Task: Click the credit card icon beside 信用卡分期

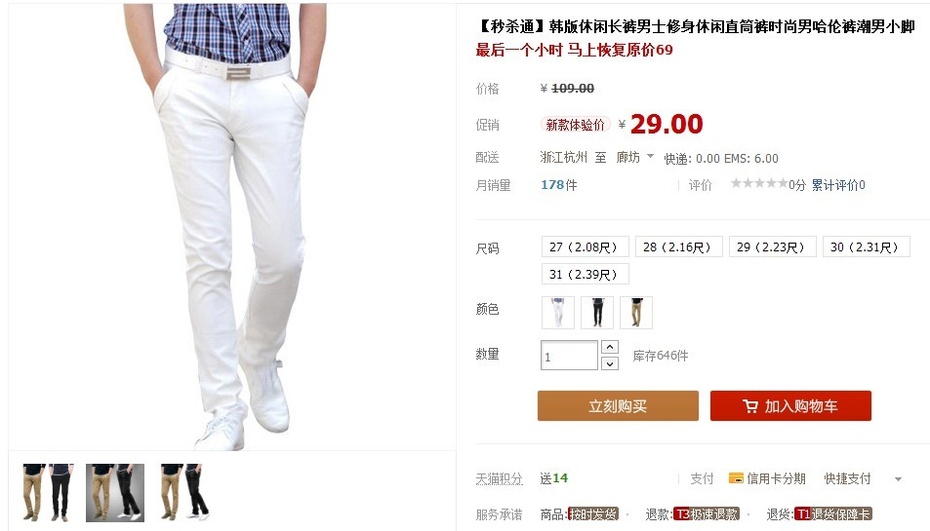Action: [x=735, y=478]
